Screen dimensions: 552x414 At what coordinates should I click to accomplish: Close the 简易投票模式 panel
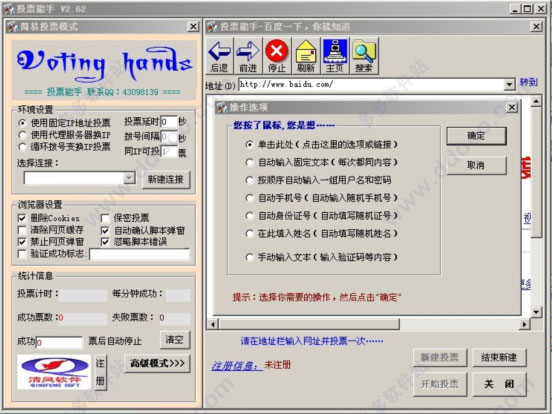coord(193,27)
